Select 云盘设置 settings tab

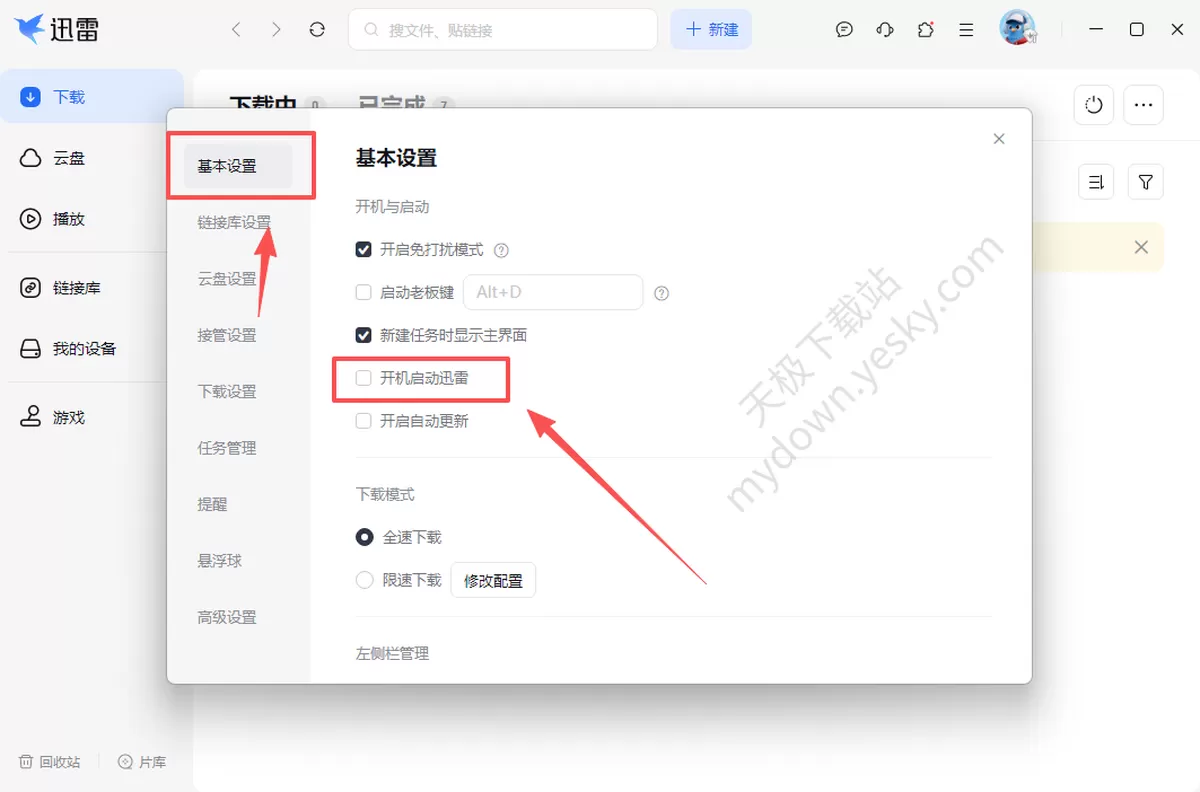(x=227, y=279)
